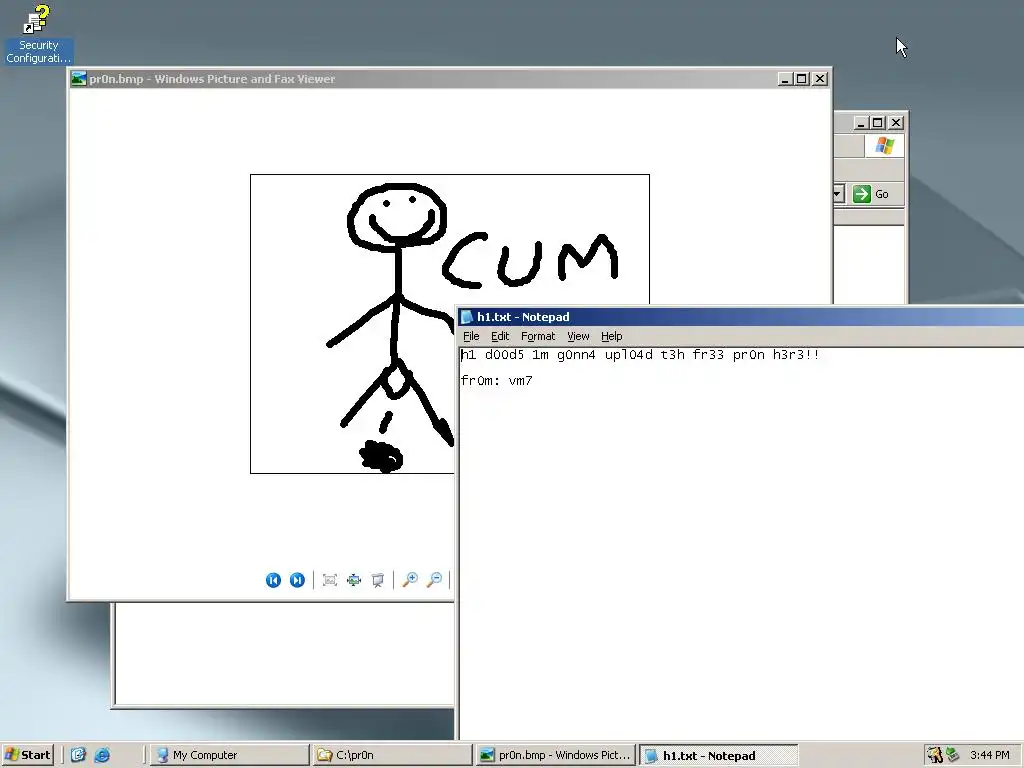Maximize the Picture and Fax Viewer window
The image size is (1024, 768).
coord(802,79)
